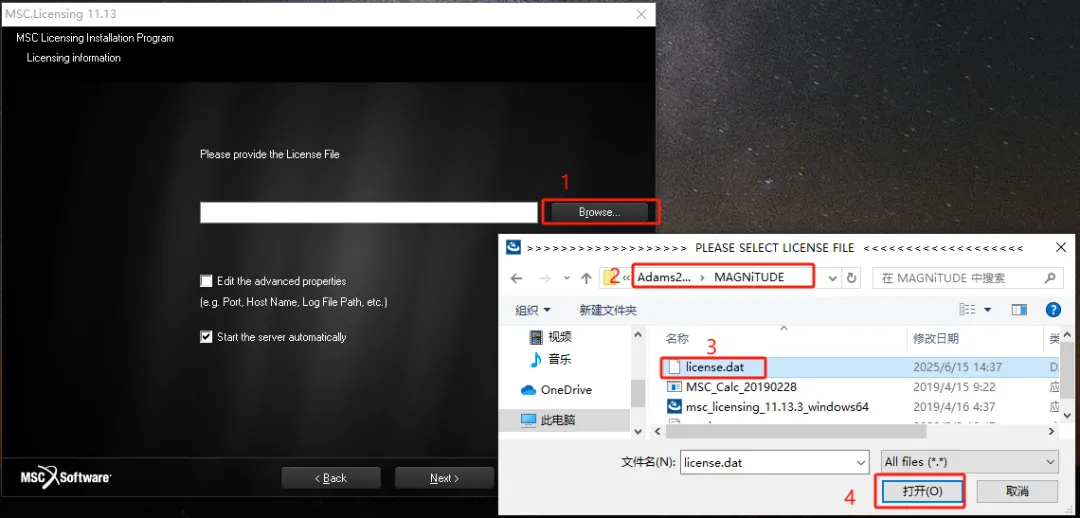Click the 修改日期 column header
The width and height of the screenshot is (1080, 518).
tap(936, 338)
